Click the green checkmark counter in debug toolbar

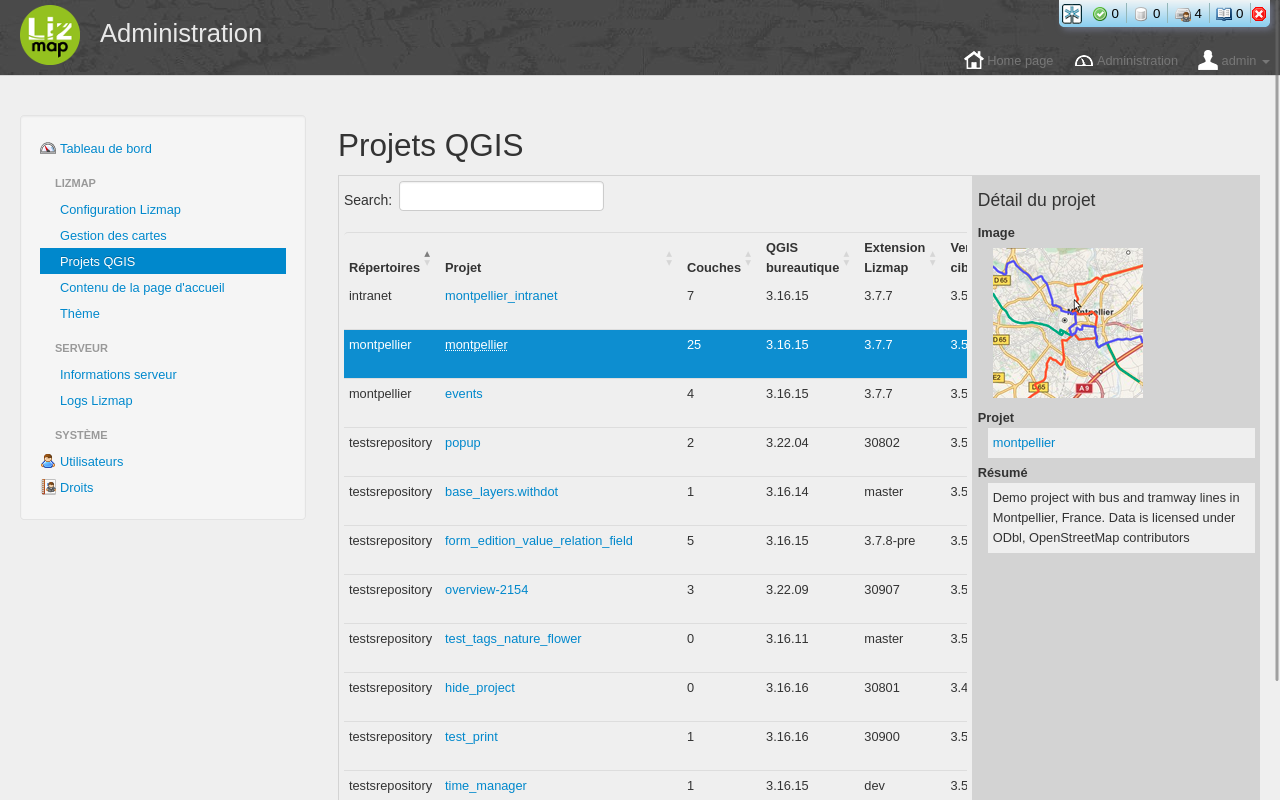pos(1102,13)
